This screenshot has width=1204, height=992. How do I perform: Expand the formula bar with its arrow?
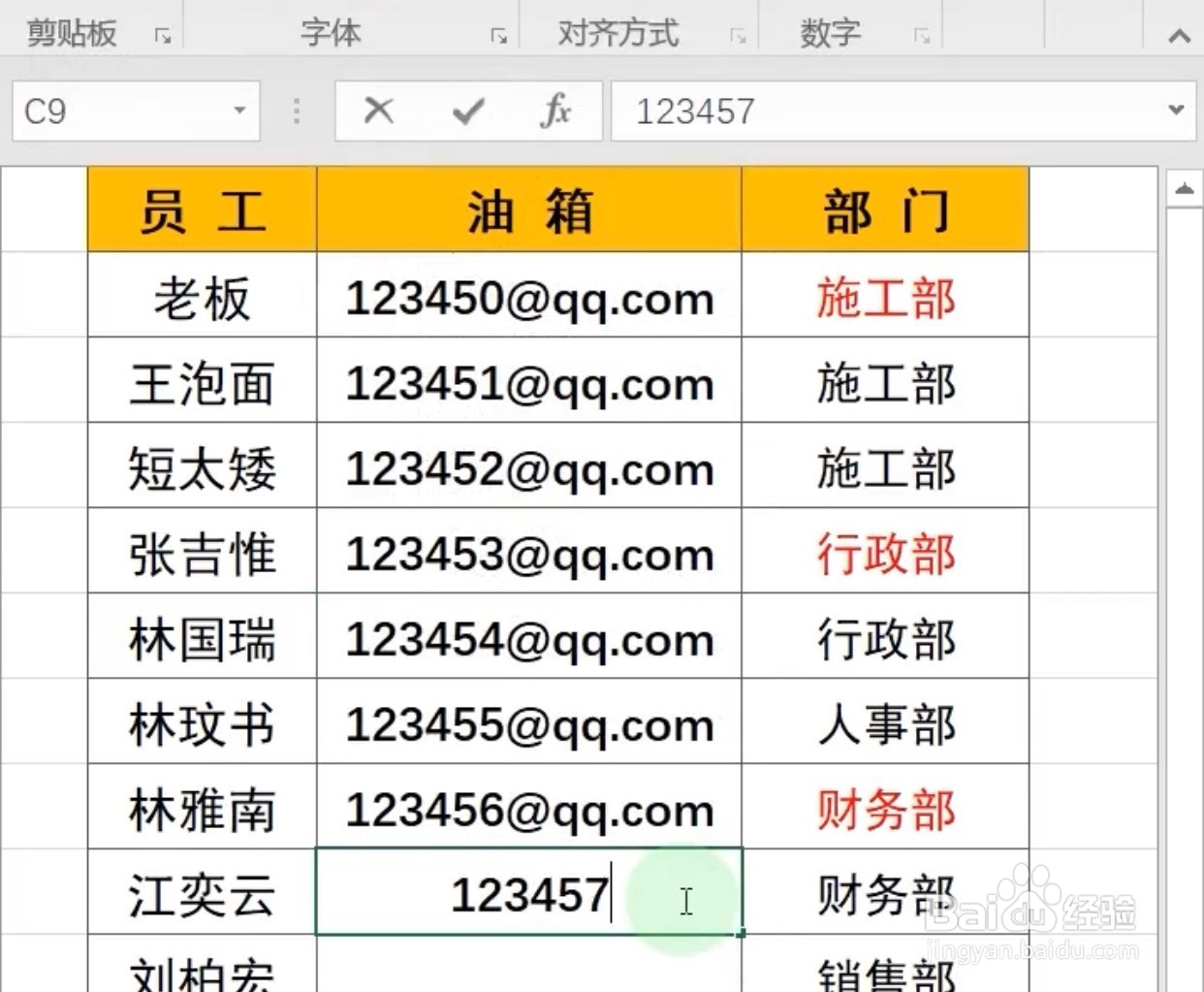[1174, 109]
